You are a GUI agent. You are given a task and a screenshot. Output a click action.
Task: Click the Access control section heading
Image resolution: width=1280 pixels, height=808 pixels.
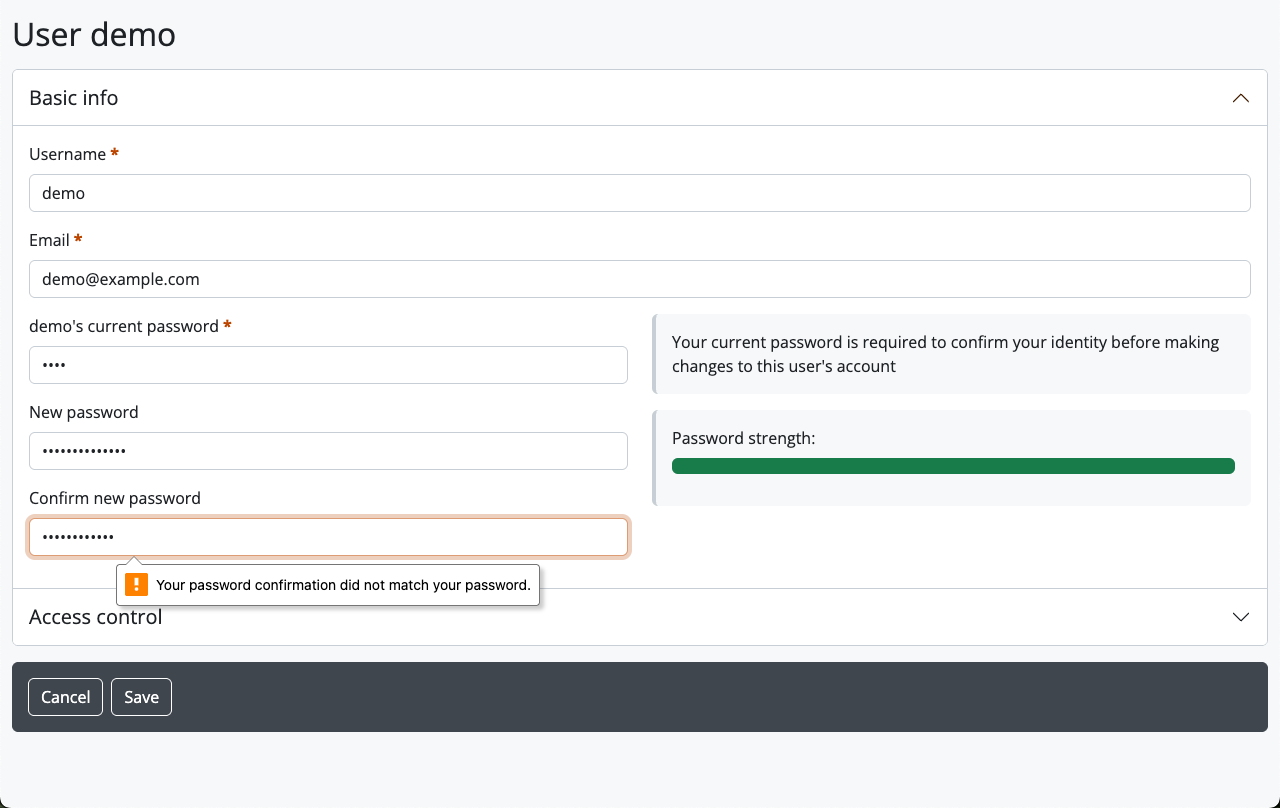[x=96, y=618]
